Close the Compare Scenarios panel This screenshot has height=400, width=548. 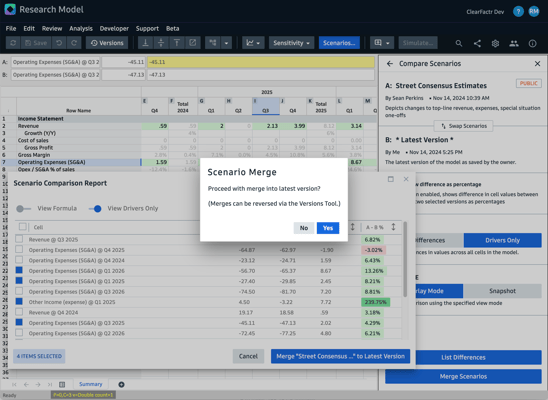coord(538,64)
